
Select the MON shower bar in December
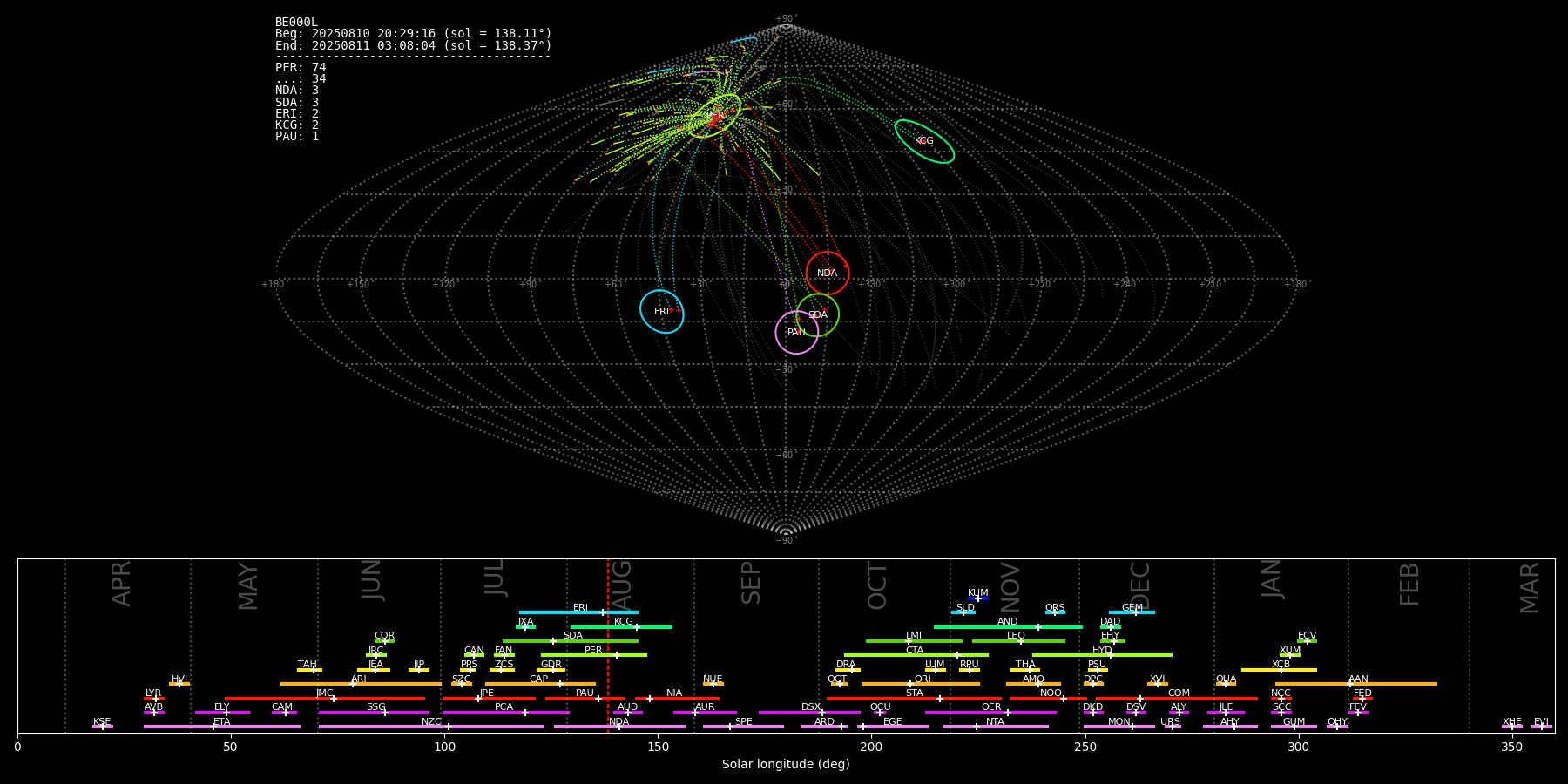tap(1119, 727)
